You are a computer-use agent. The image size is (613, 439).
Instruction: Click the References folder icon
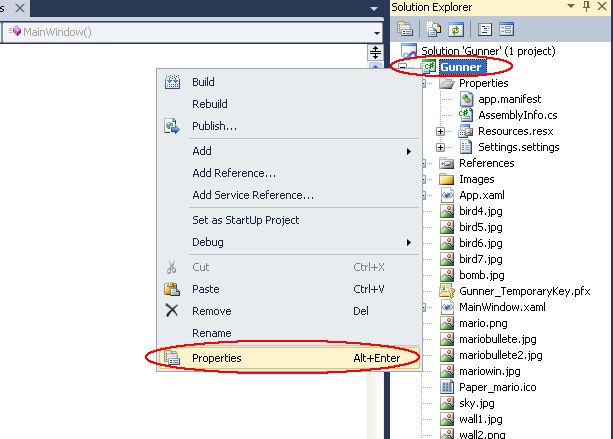[x=446, y=163]
